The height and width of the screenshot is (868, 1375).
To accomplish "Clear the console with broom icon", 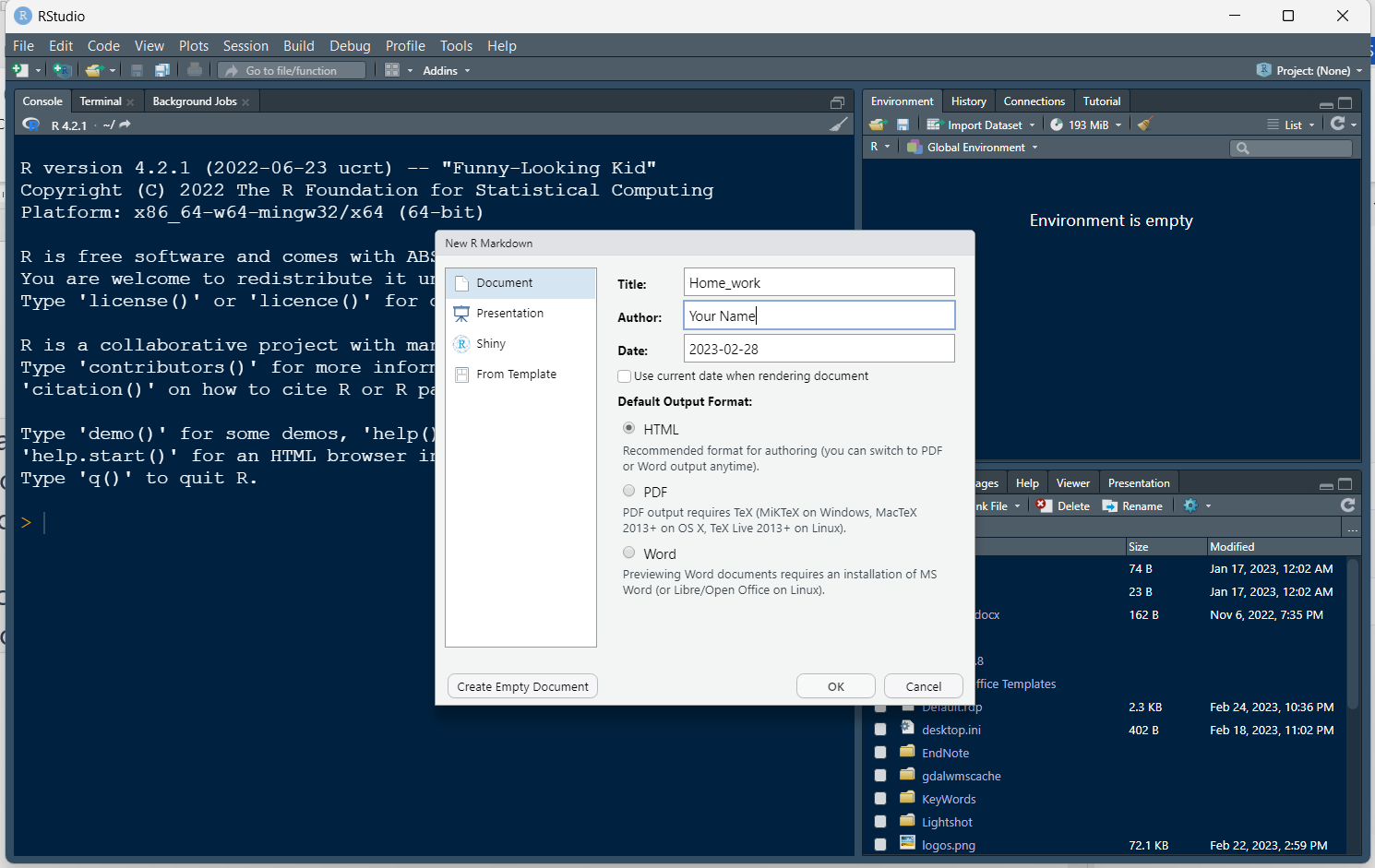I will pyautogui.click(x=838, y=125).
